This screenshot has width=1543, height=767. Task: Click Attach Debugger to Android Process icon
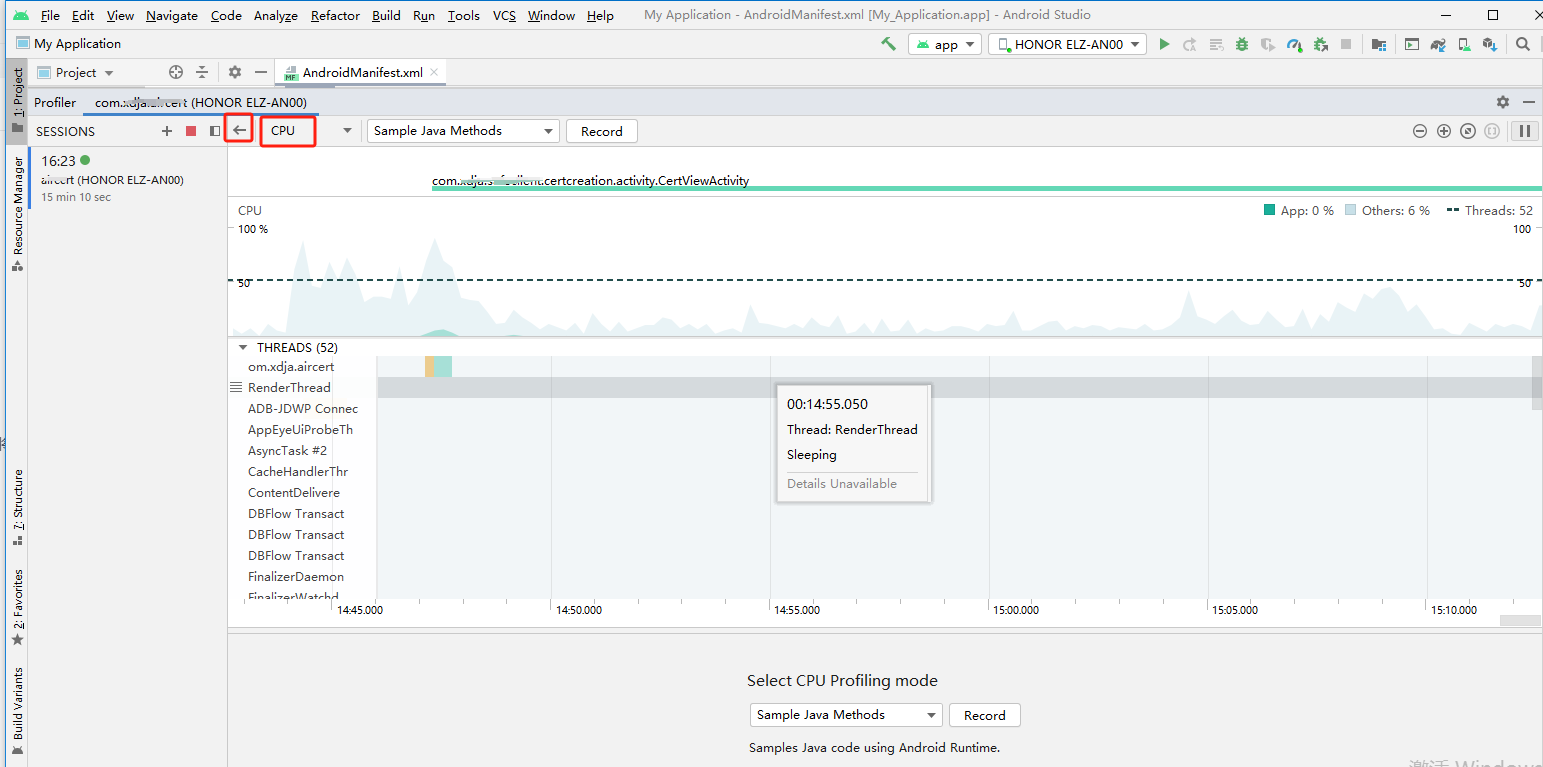(1320, 44)
